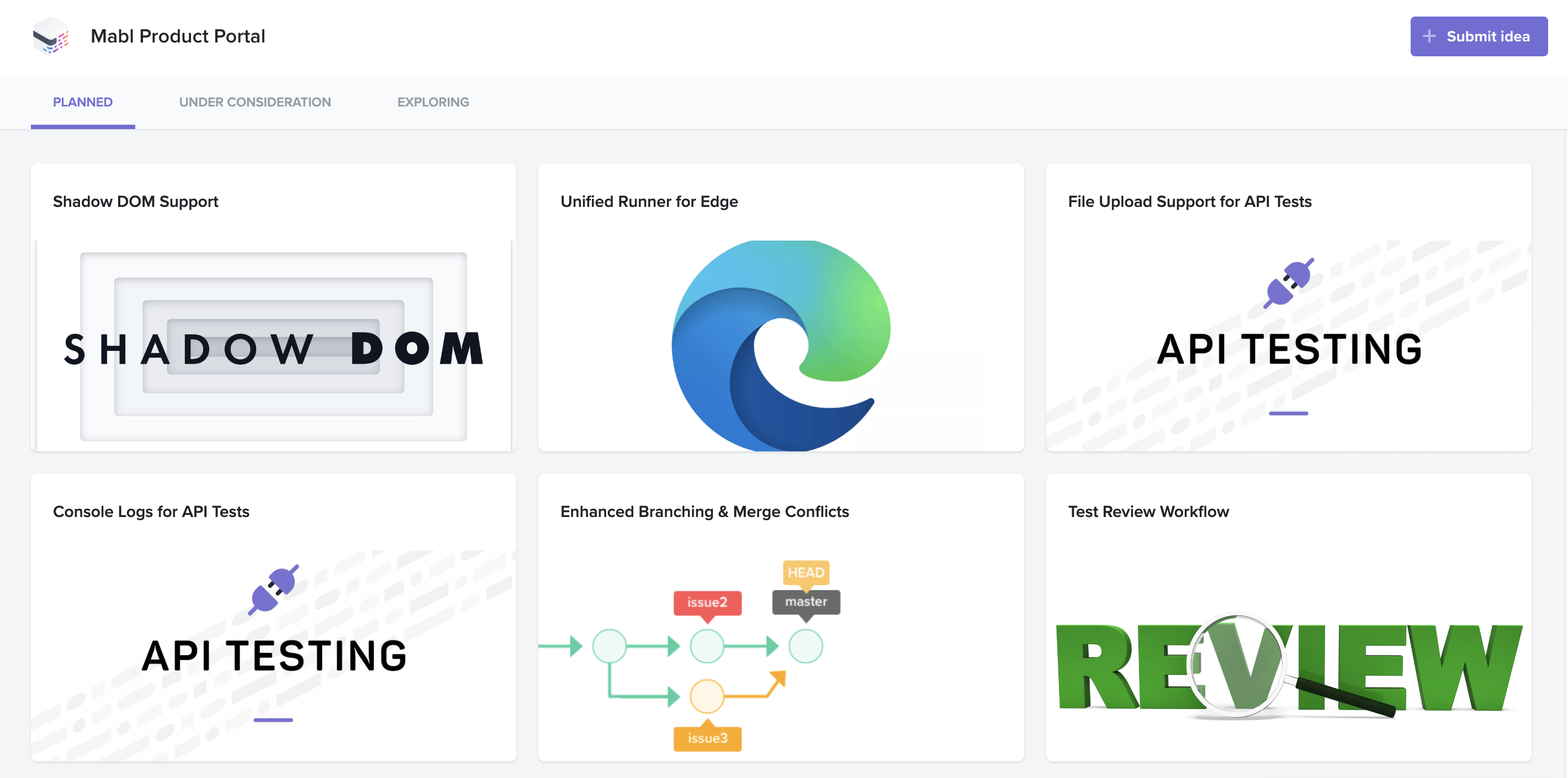This screenshot has height=778, width=1568.
Task: Click the green REVIEW magnifier image
Action: (x=1289, y=667)
